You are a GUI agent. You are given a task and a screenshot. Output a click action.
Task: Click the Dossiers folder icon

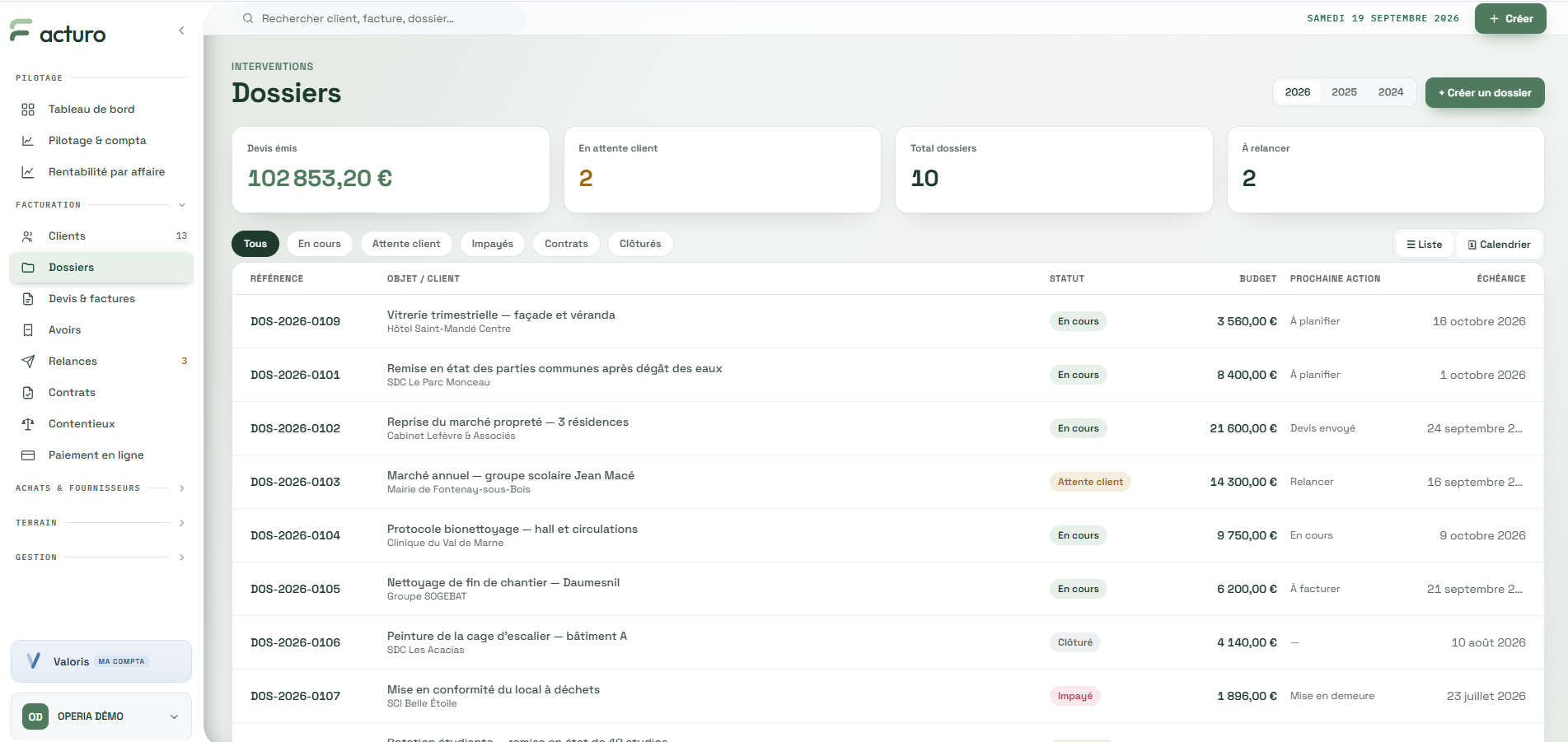pos(28,268)
